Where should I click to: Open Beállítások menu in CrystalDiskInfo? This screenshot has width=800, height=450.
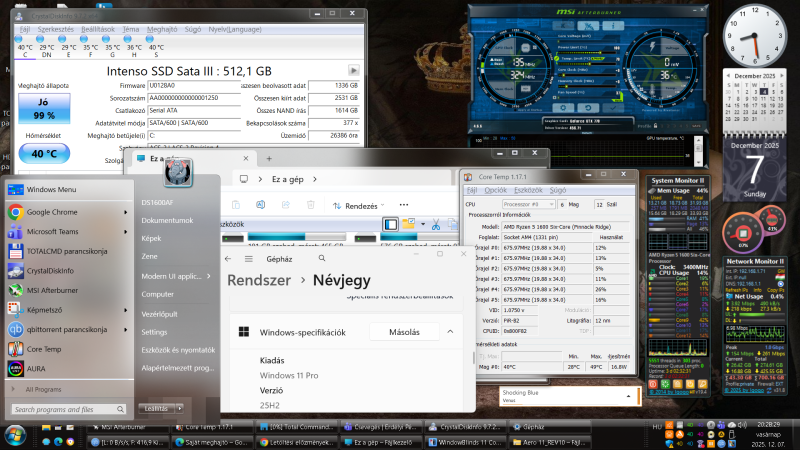tap(98, 30)
